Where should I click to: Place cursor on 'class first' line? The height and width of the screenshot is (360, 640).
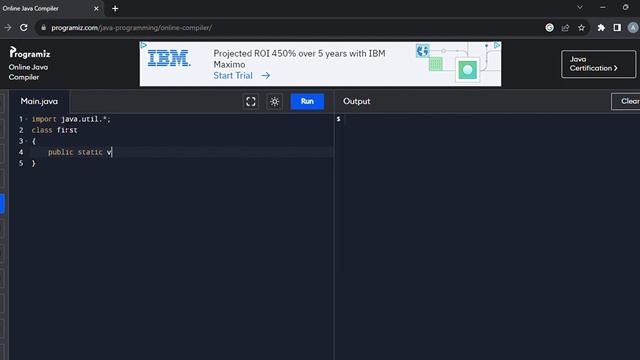click(54, 130)
